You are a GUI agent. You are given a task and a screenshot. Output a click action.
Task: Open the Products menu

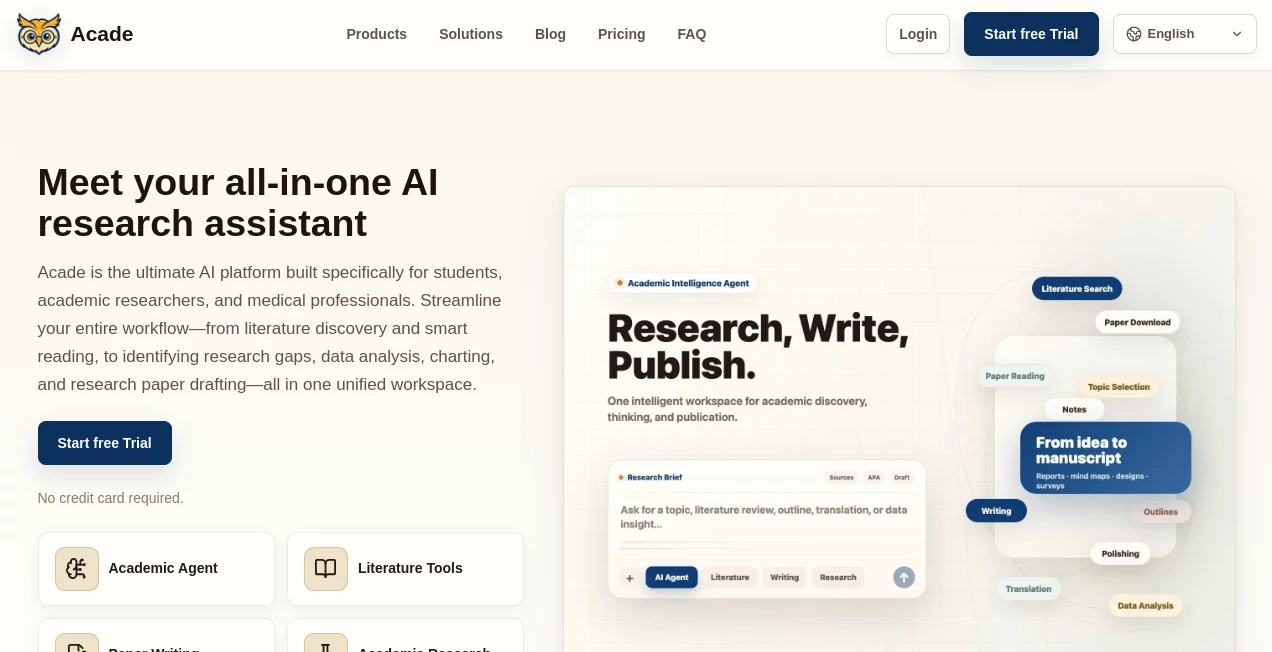tap(377, 34)
